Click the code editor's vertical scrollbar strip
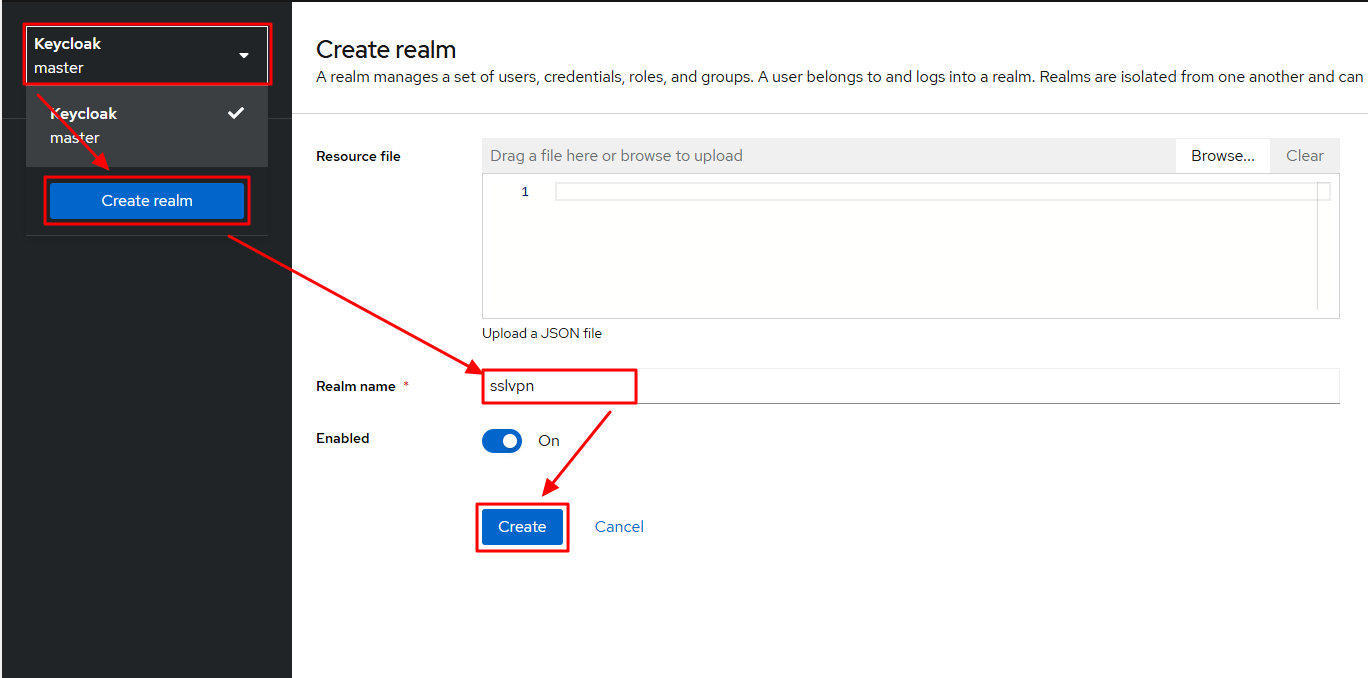The height and width of the screenshot is (678, 1368). pos(1324,246)
